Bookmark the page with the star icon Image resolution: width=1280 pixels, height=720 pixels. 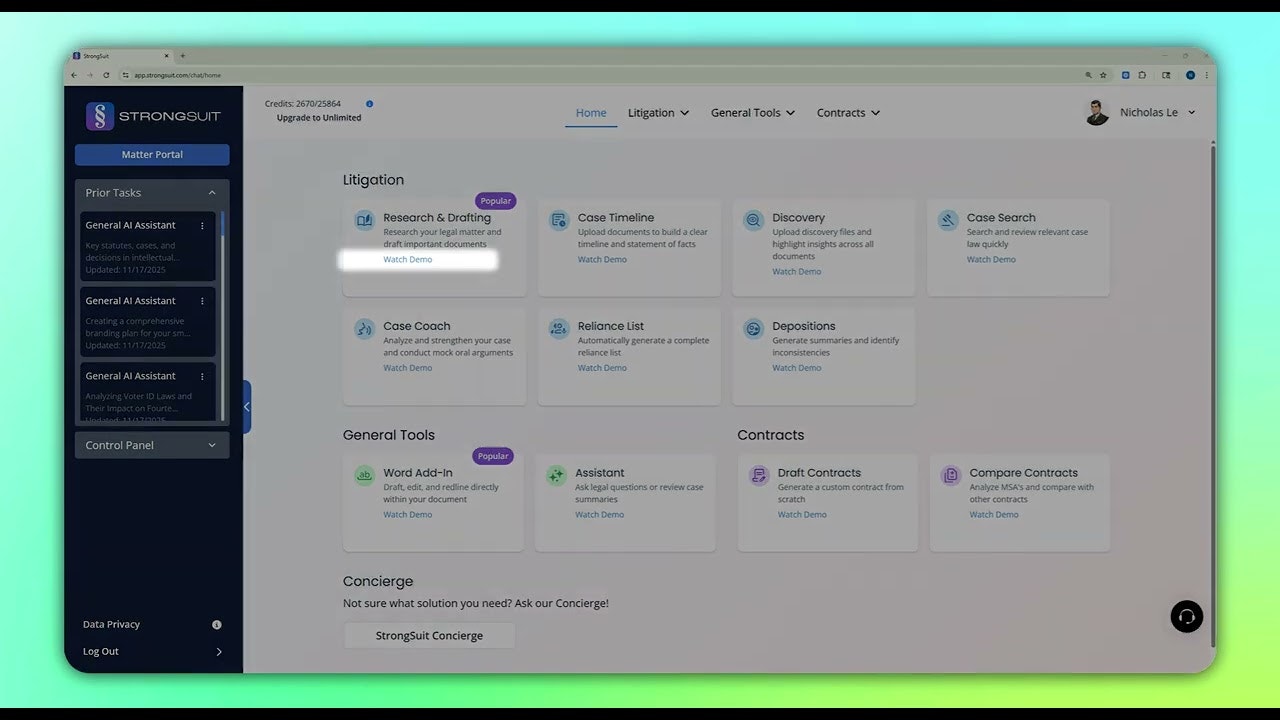click(x=1103, y=75)
